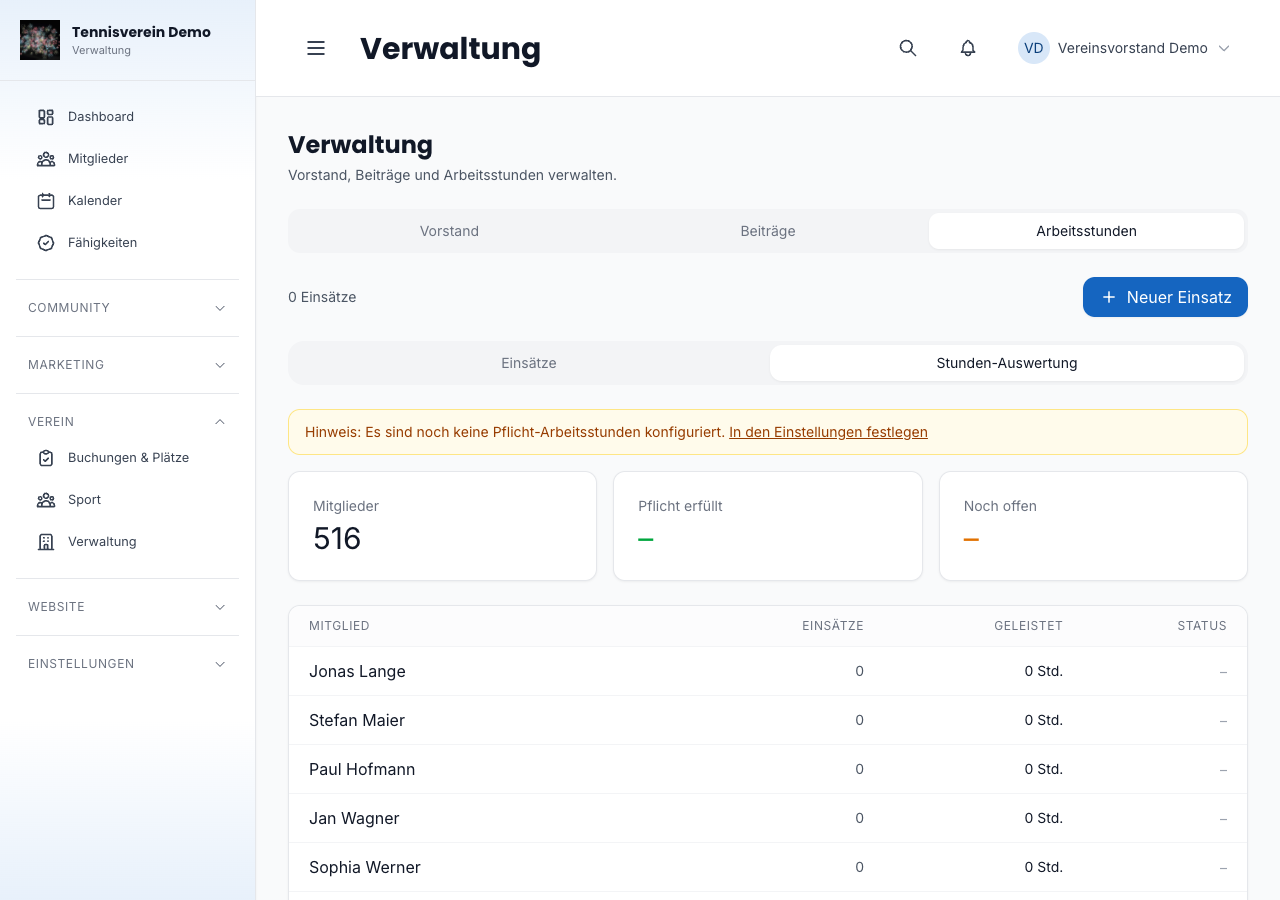Click the Sport group icon
Screen dimensions: 1280x900
point(46,500)
